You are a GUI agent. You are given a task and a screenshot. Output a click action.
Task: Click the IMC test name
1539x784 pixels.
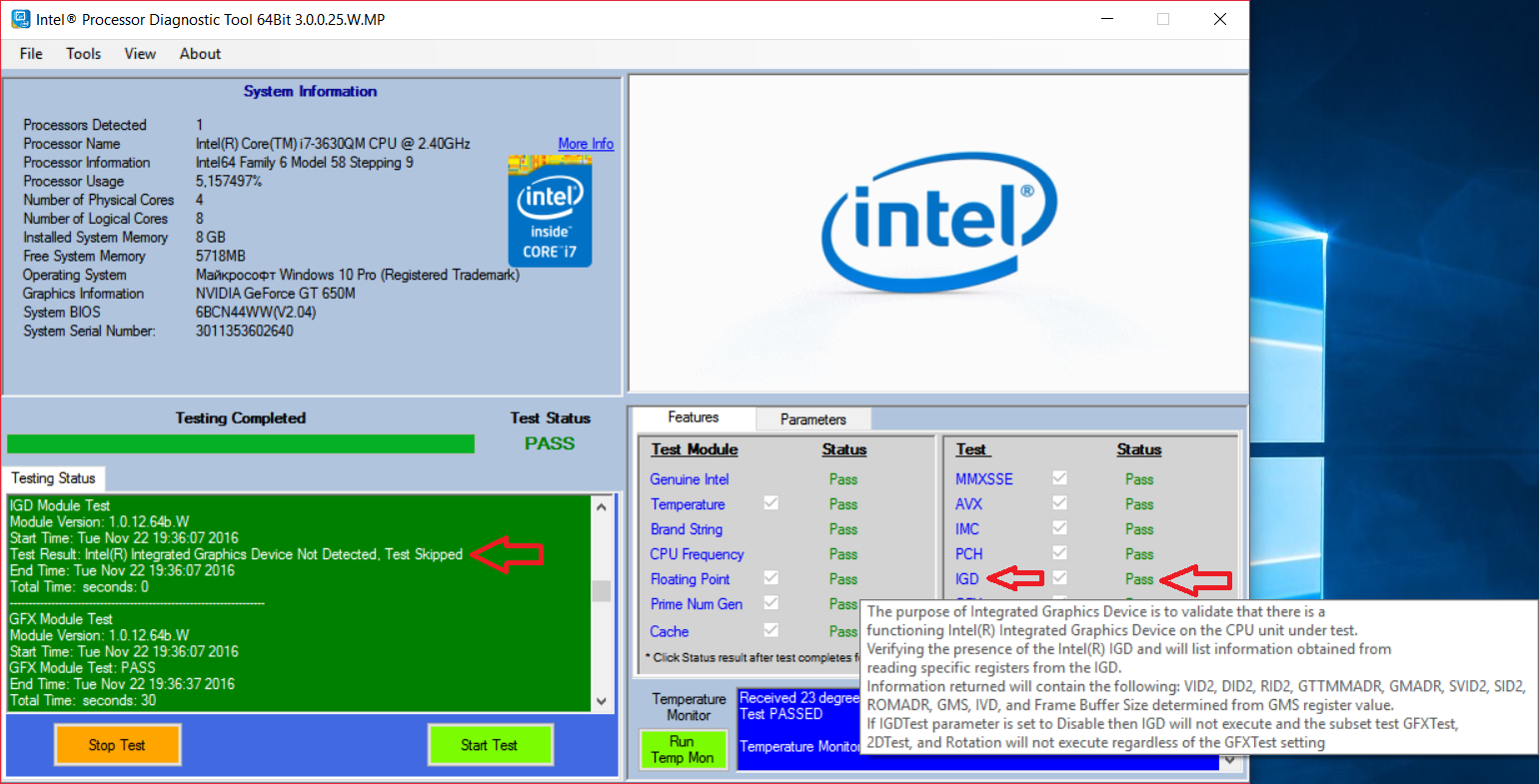click(967, 529)
